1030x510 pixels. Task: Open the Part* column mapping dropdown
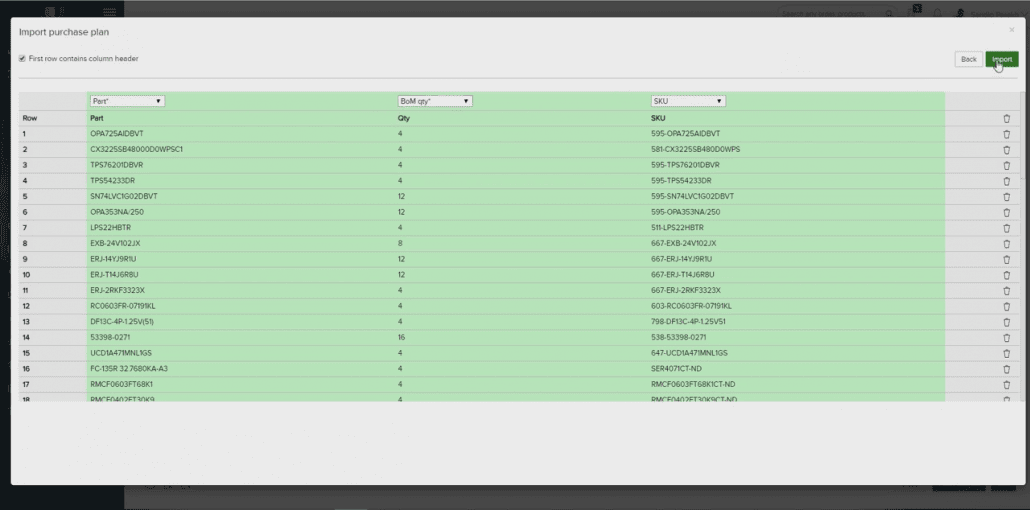127,101
